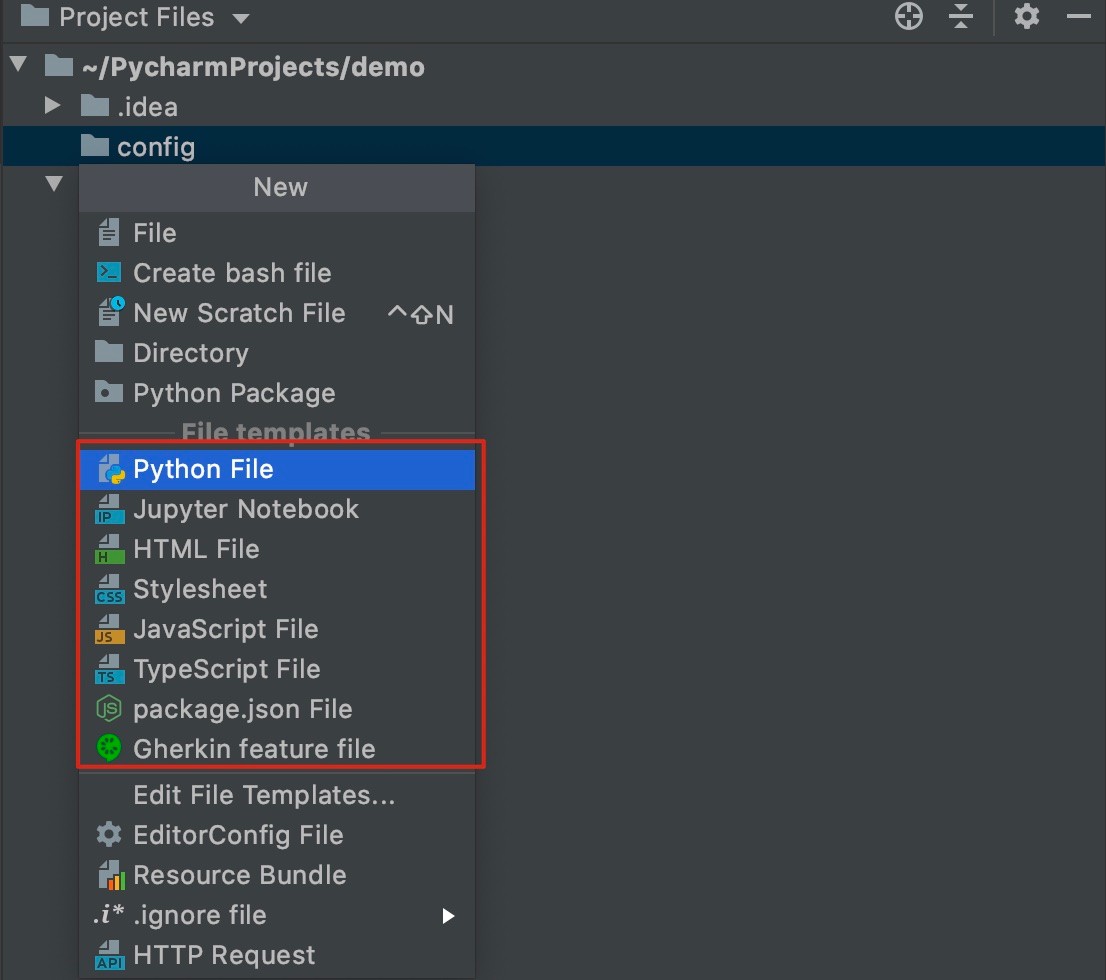
Task: Click the HTML File icon
Action: coord(109,550)
